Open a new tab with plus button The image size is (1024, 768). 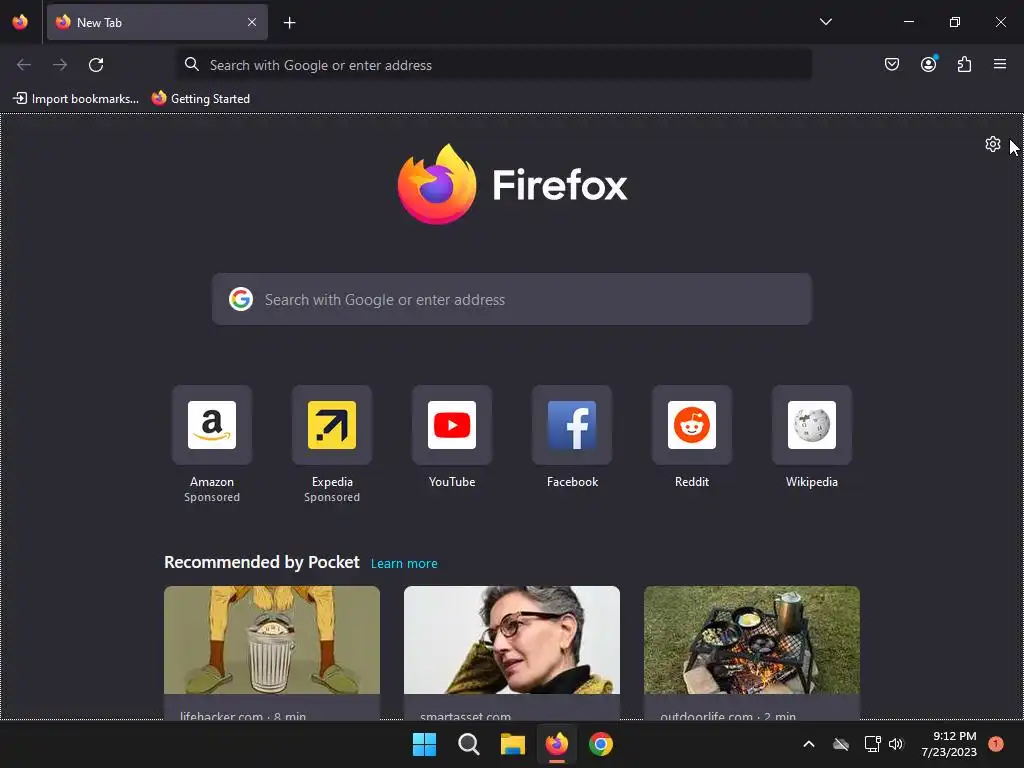point(289,23)
